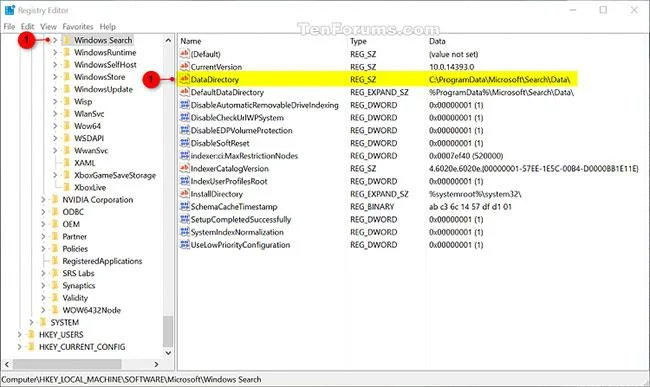650x387 pixels.
Task: Click the DWORD icon beside SetupCompletedSuccessfully
Action: coord(185,219)
